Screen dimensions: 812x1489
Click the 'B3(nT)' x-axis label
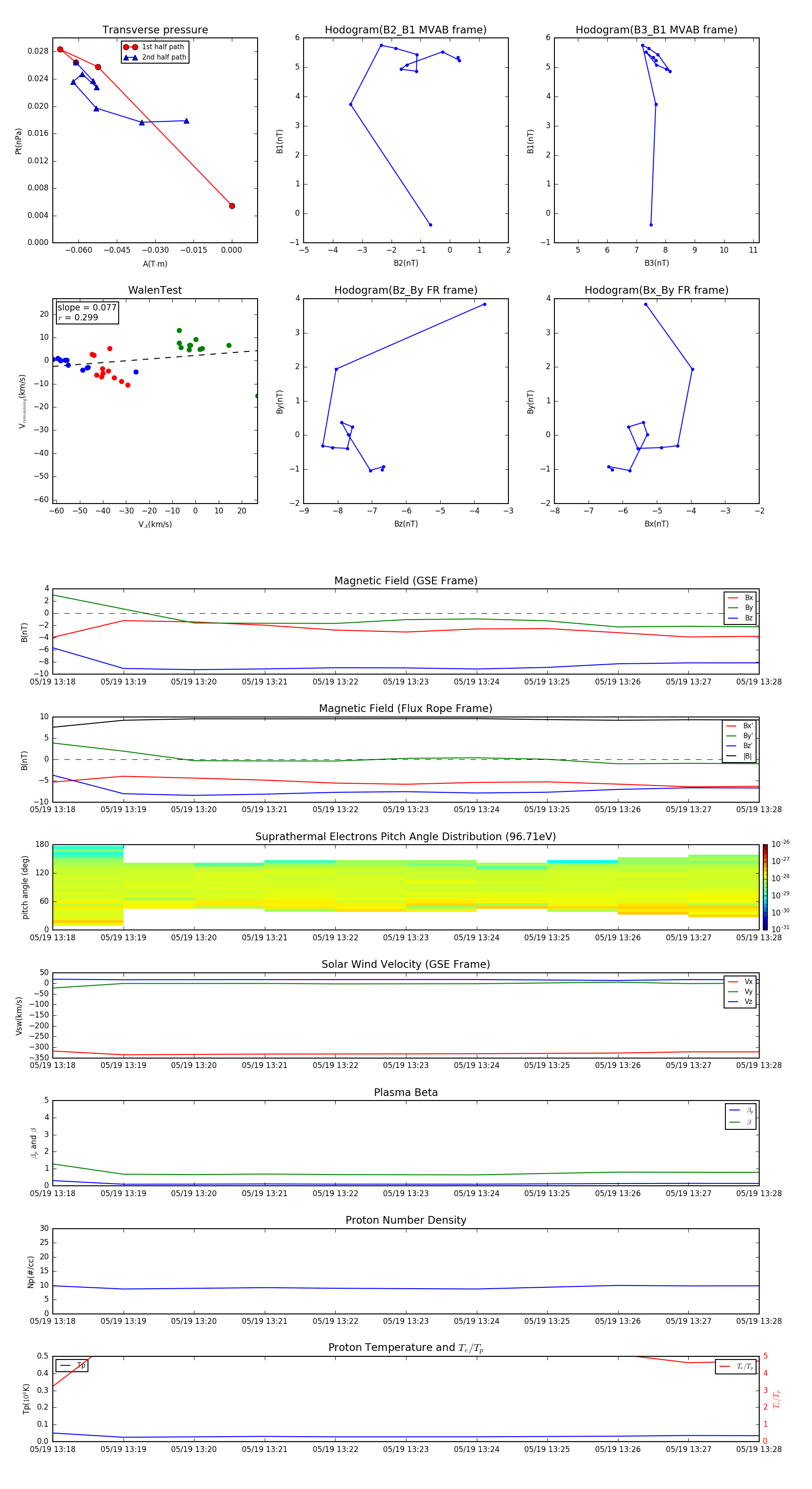click(x=656, y=263)
